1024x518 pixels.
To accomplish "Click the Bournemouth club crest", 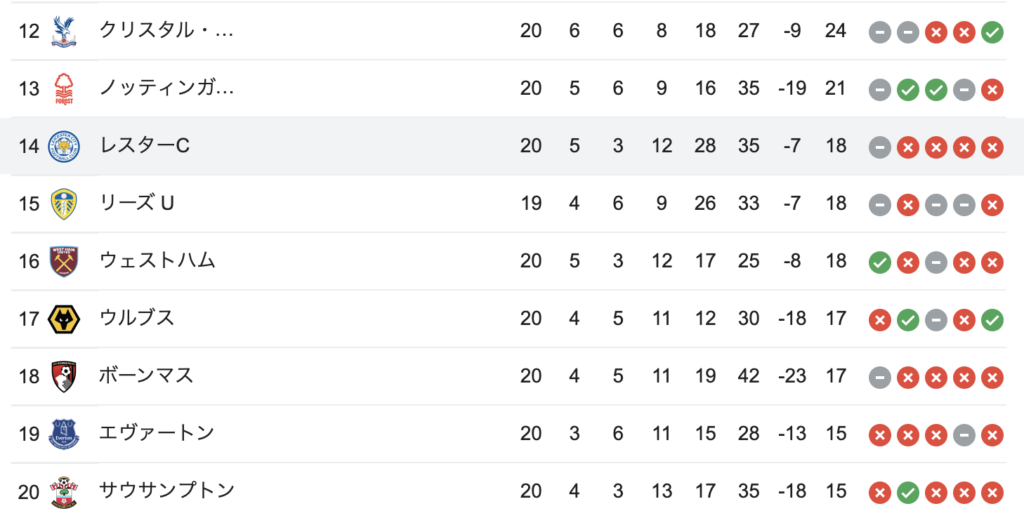I will click(x=64, y=376).
